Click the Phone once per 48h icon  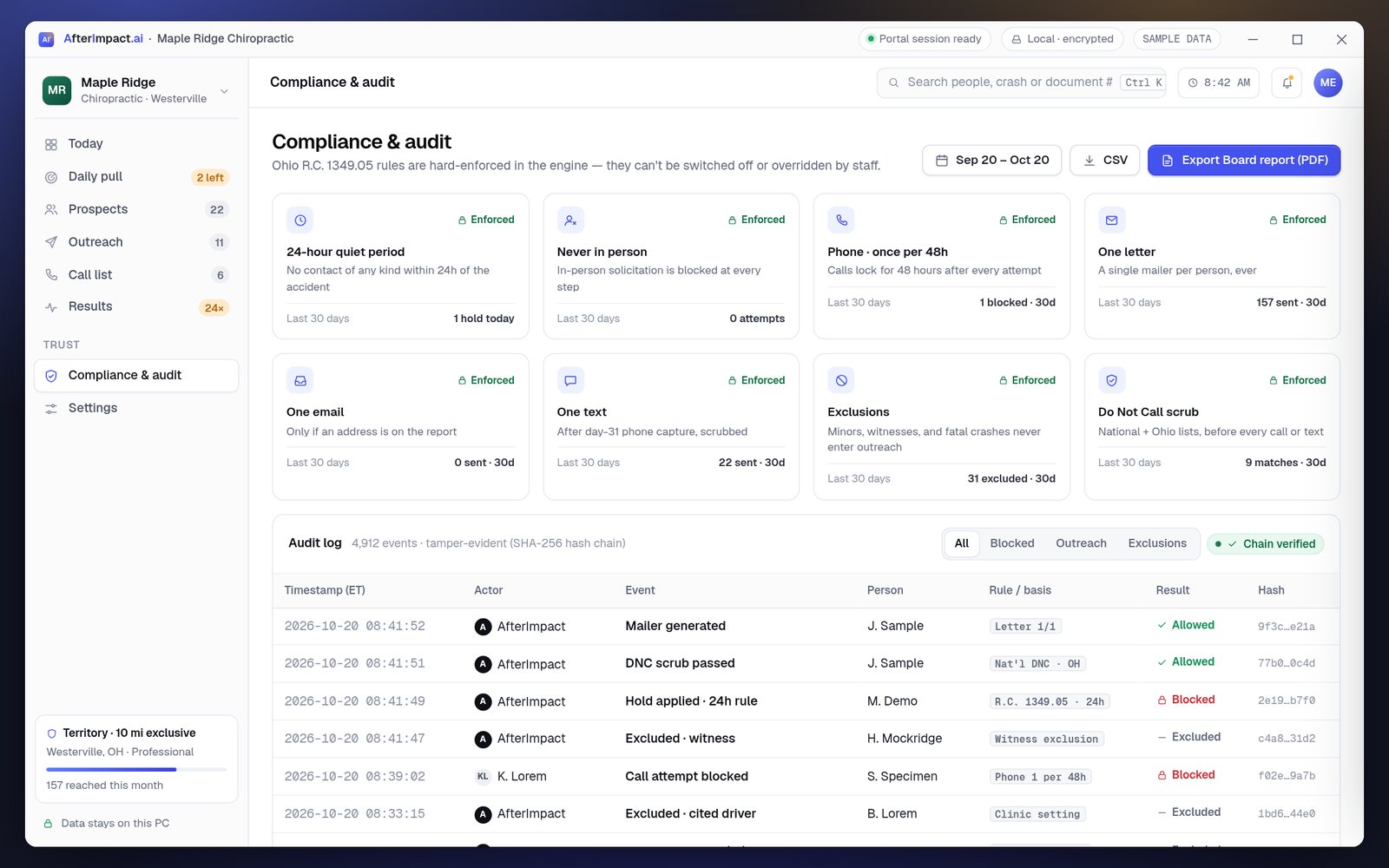(841, 220)
